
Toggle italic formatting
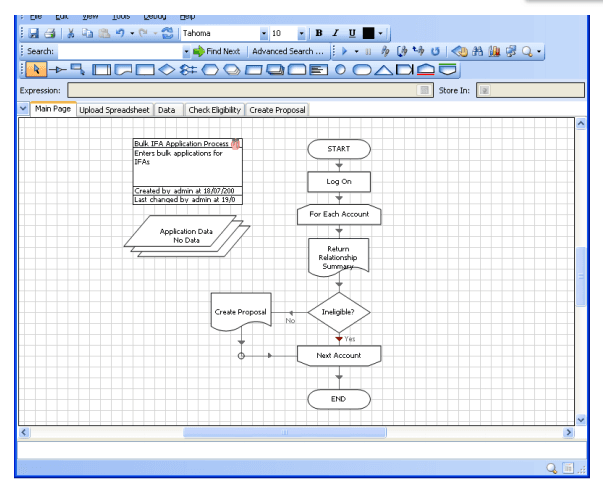click(x=334, y=33)
